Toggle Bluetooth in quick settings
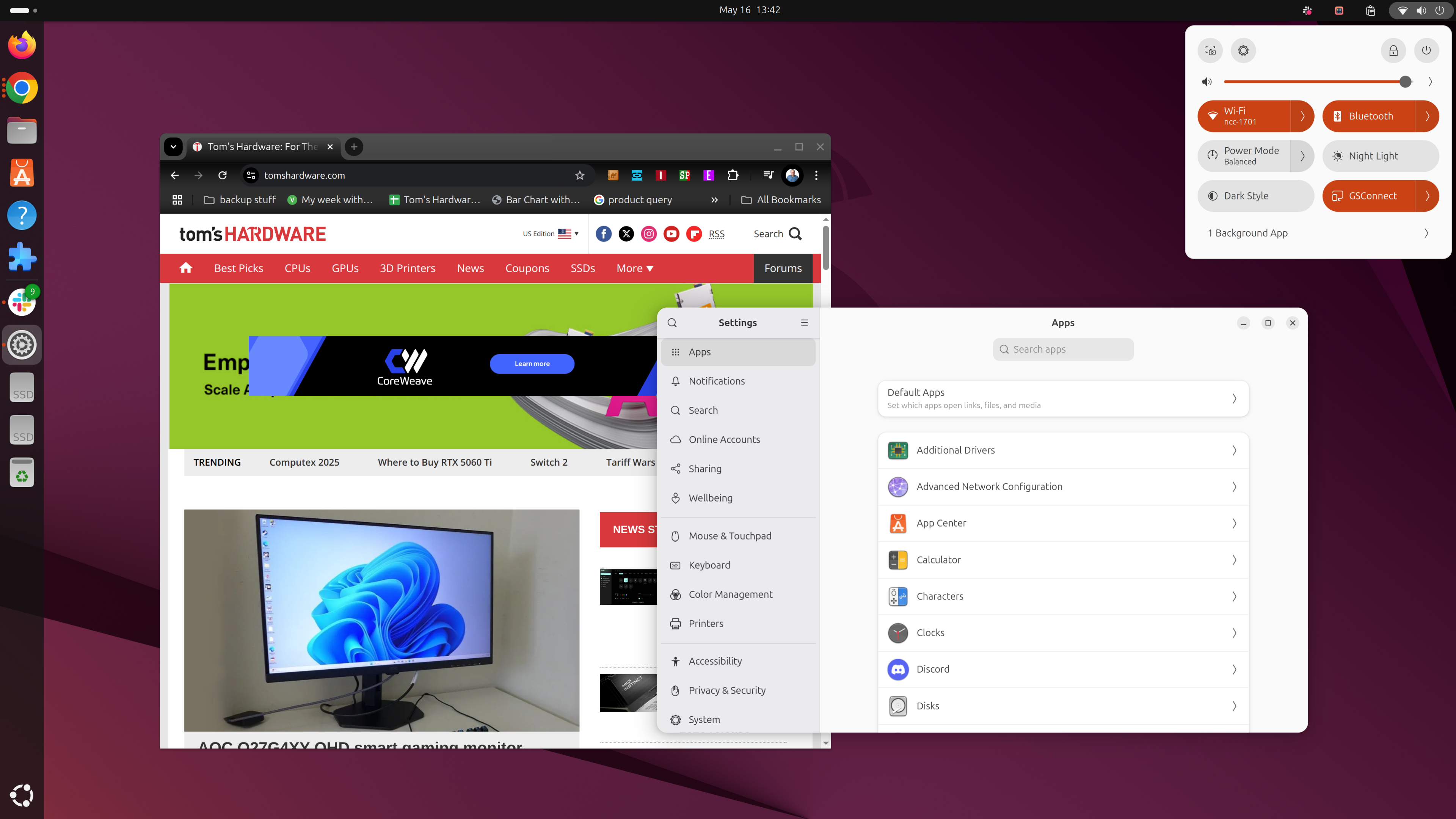This screenshot has height=819, width=1456. coord(1369,116)
